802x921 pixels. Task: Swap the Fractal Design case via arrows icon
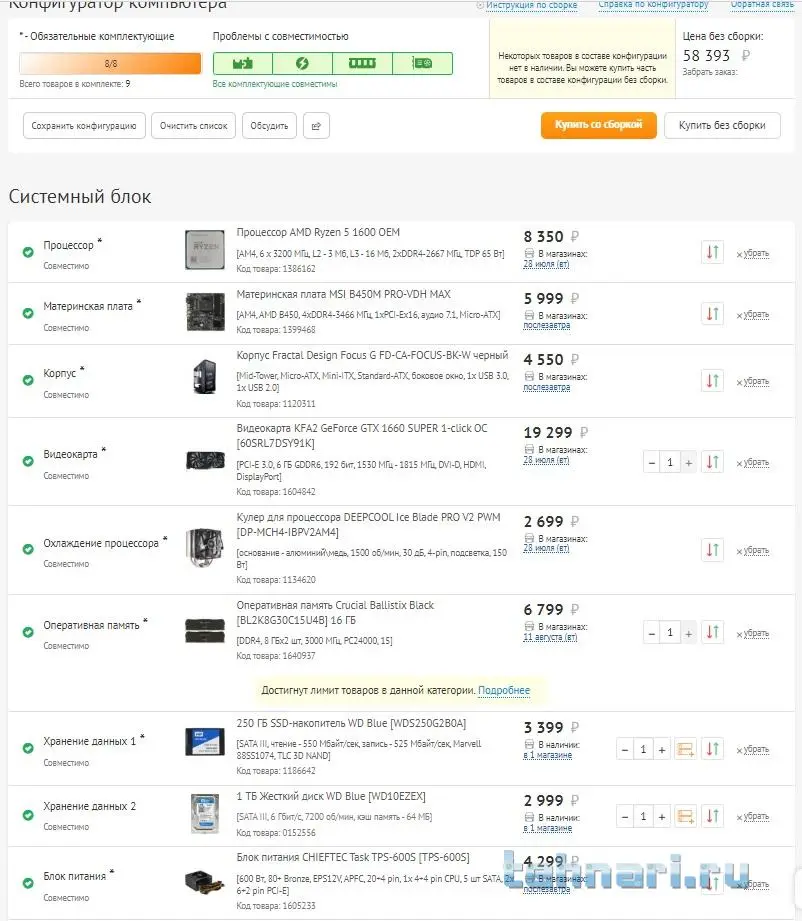712,381
